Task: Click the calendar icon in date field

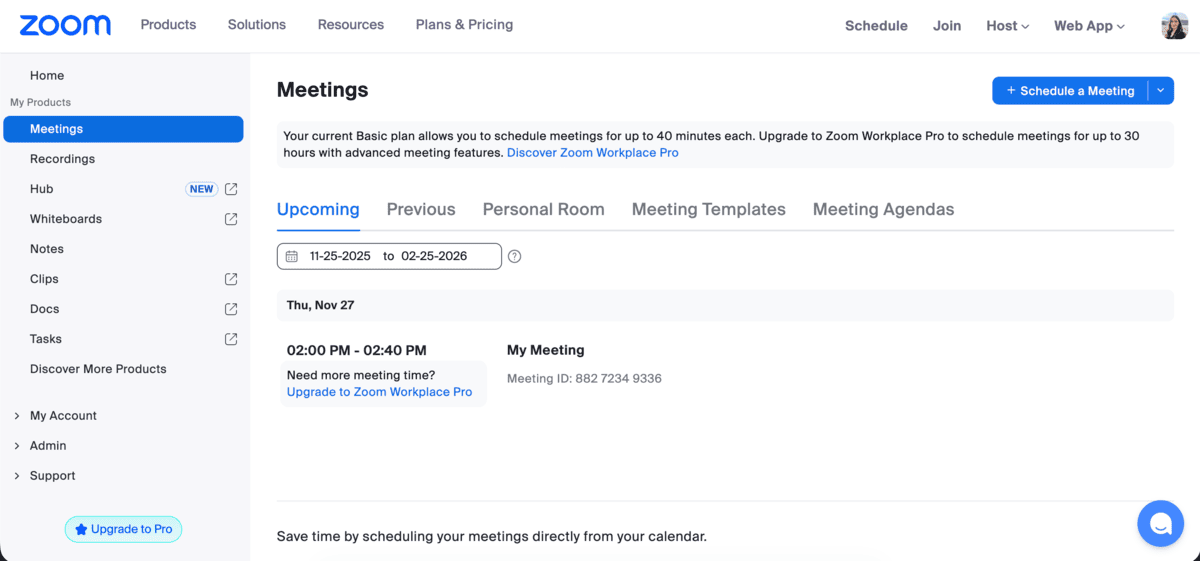Action: [292, 256]
